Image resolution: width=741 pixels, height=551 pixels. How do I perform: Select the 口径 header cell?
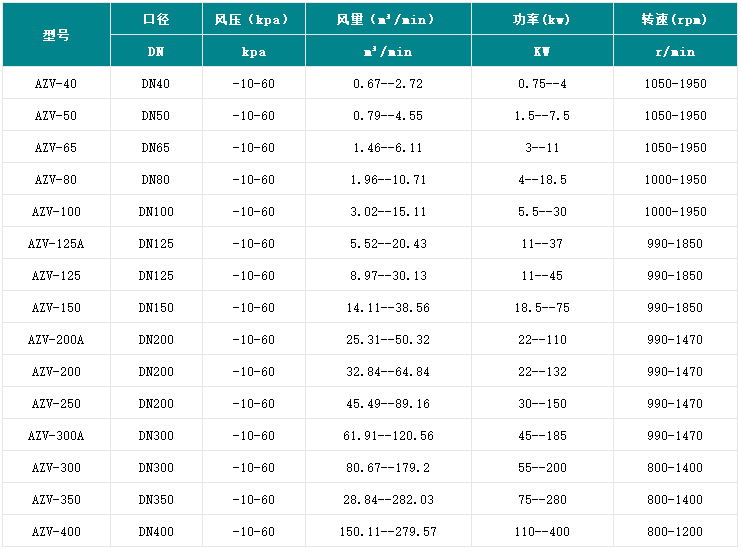tap(155, 20)
